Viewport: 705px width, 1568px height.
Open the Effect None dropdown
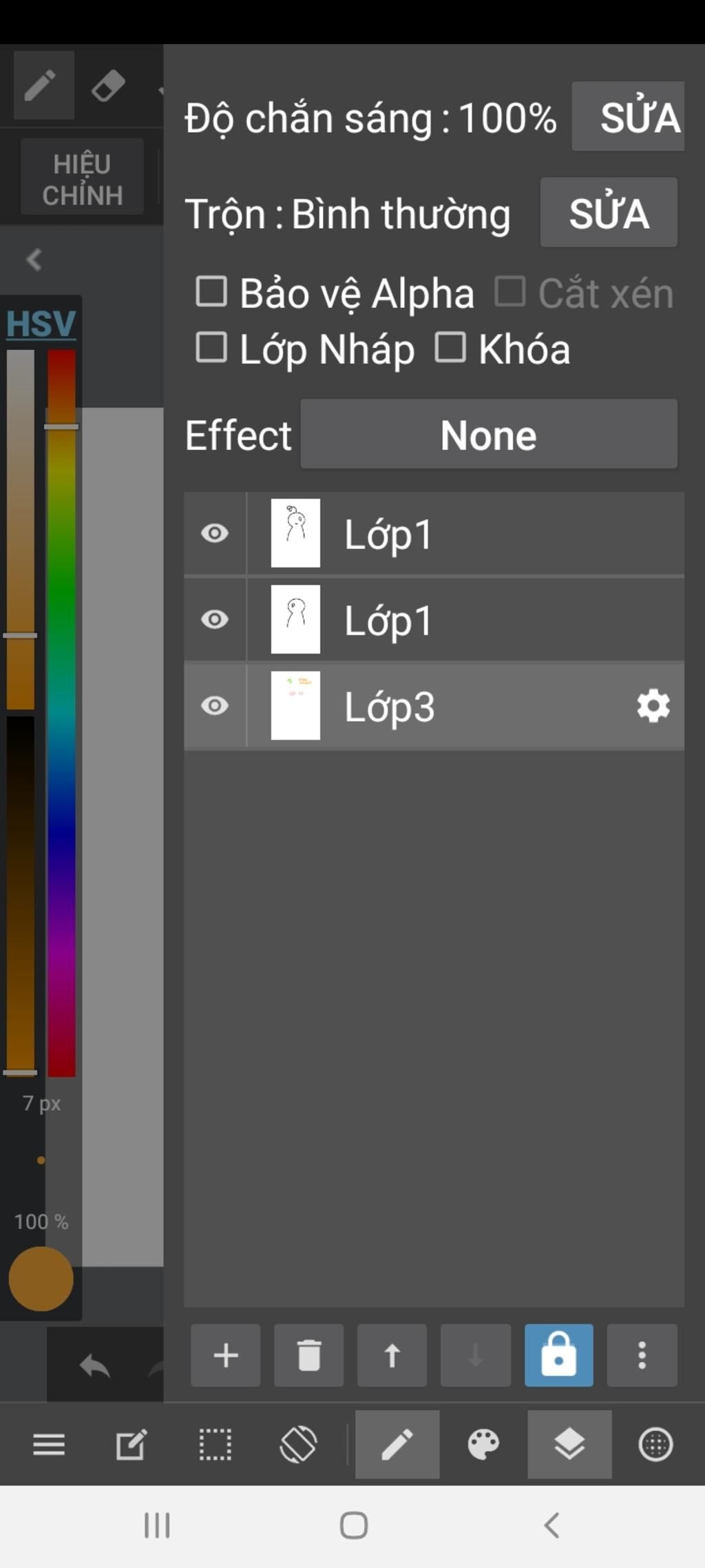(x=489, y=434)
